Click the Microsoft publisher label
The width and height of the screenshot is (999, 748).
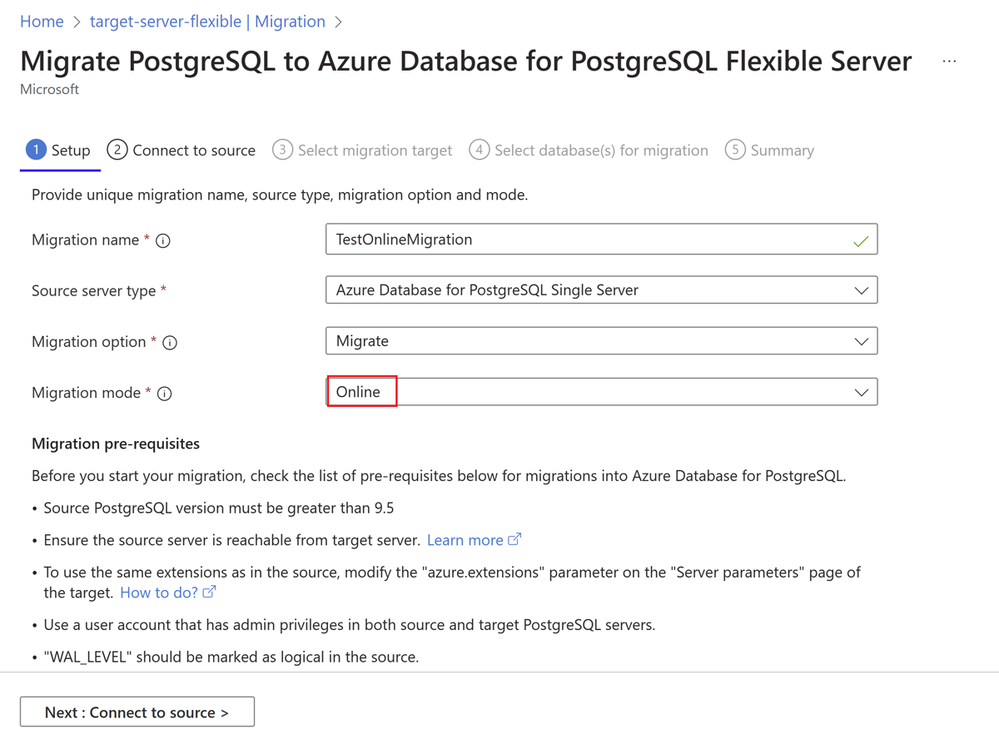(50, 89)
